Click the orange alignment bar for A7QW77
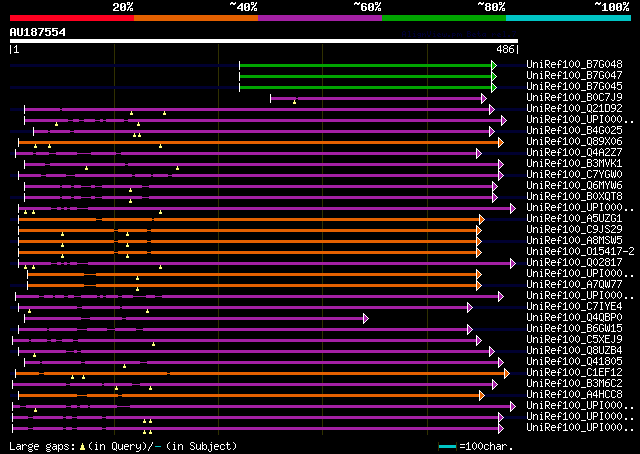This screenshot has width=640, height=454. (253, 286)
